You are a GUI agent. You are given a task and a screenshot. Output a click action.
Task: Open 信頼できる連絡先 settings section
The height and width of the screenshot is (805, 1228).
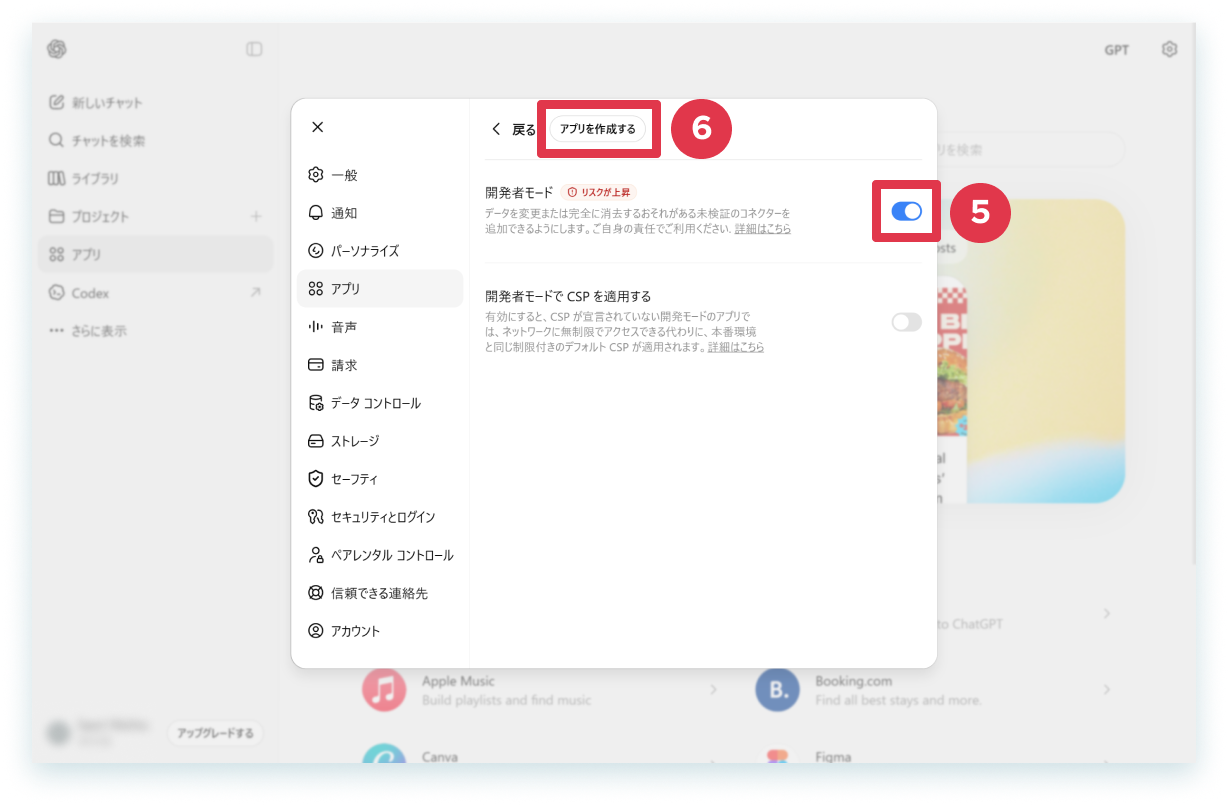(x=380, y=593)
